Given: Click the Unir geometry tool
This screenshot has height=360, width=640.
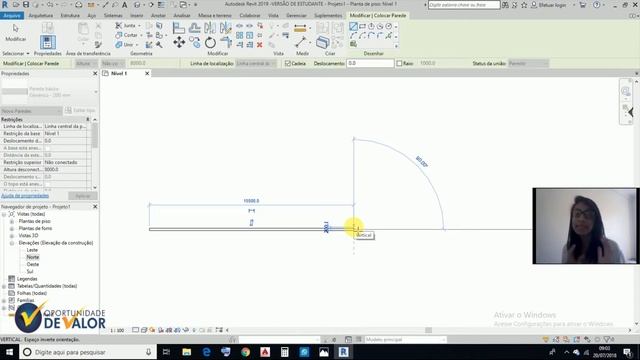Looking at the screenshot, I should (x=126, y=44).
